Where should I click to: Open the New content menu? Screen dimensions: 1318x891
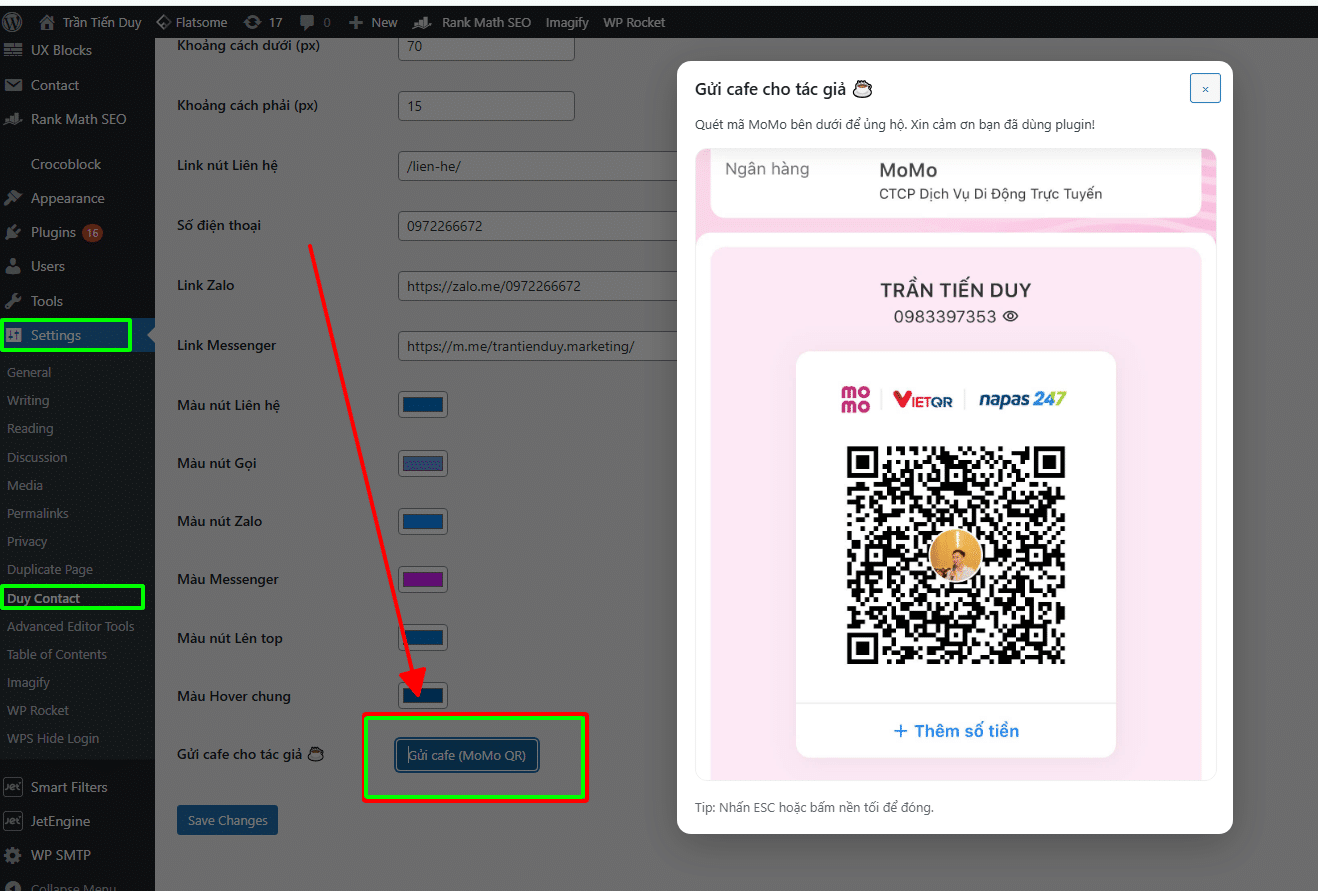373,22
